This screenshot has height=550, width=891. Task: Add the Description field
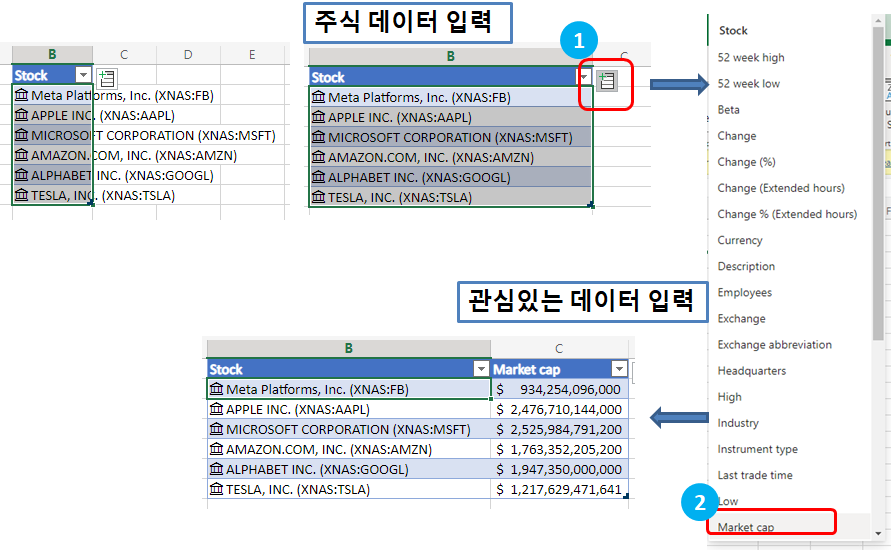746,266
